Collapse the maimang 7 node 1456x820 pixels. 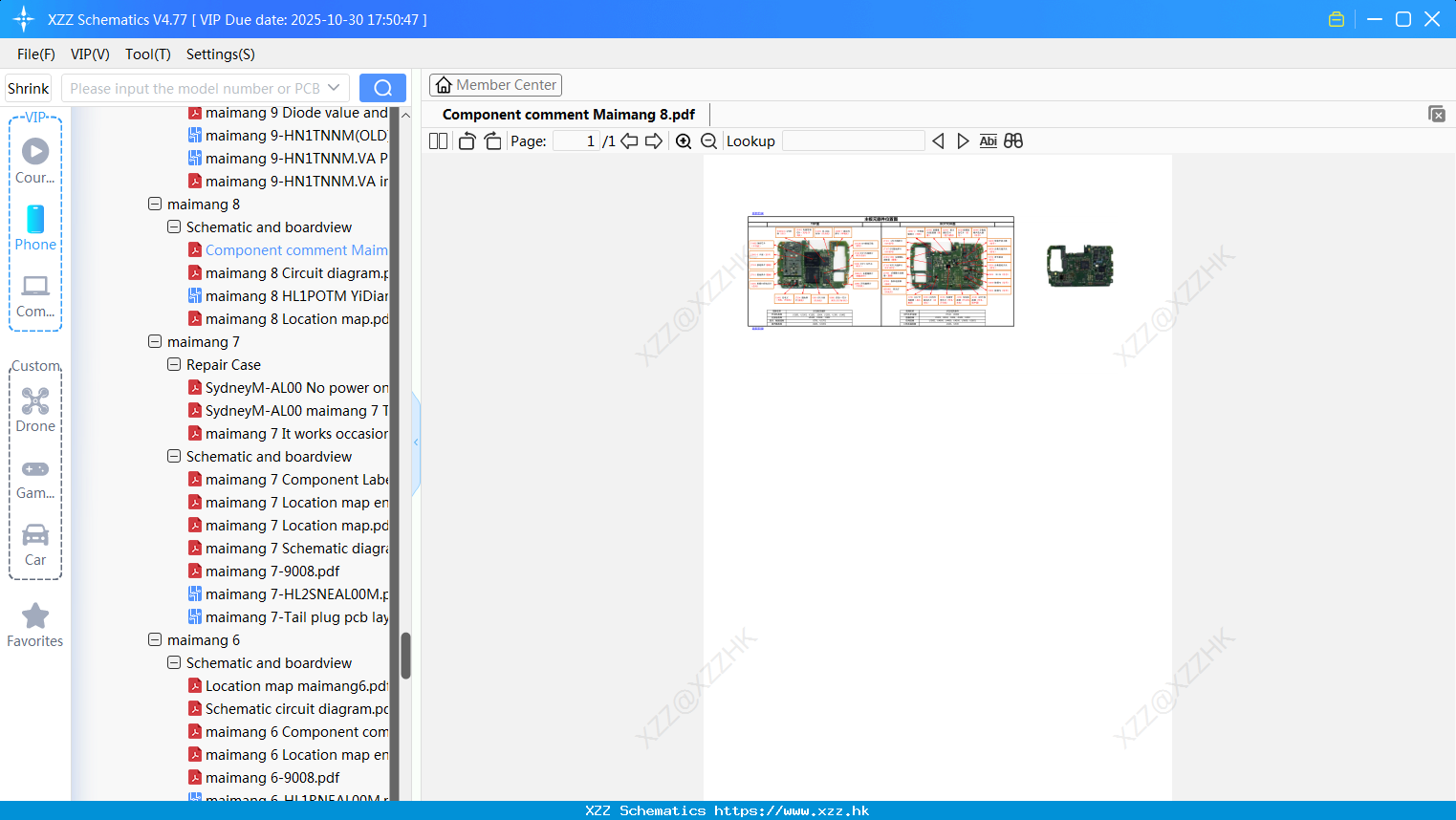point(155,341)
